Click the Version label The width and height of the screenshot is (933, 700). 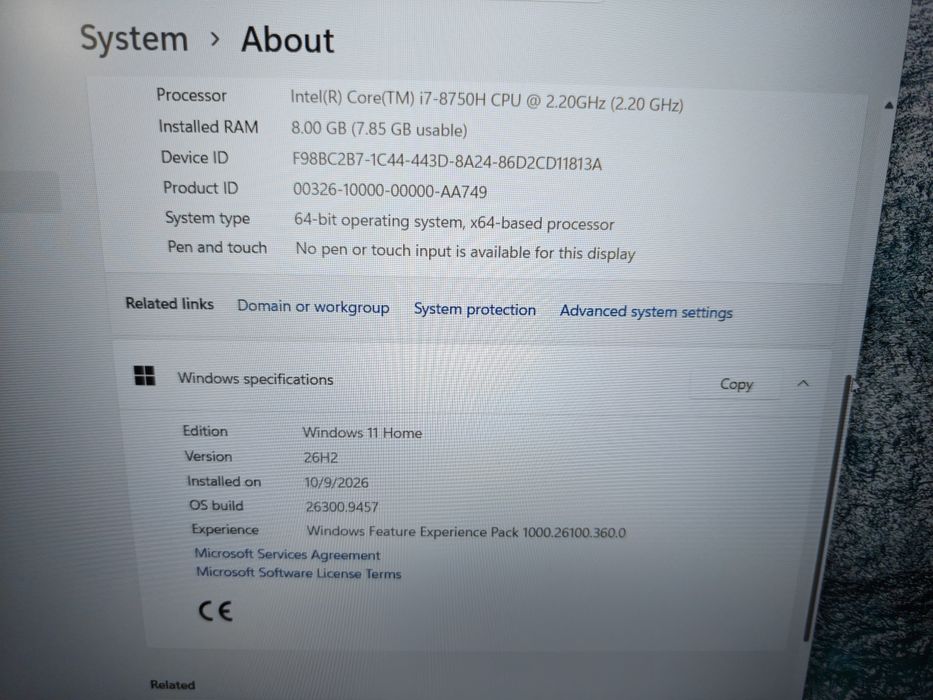click(208, 456)
